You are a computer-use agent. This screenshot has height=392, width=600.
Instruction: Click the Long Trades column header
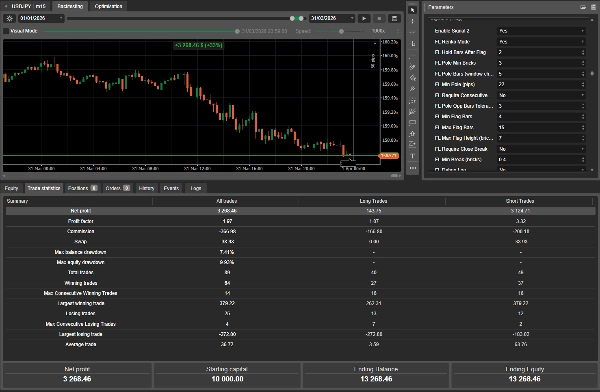(373, 201)
